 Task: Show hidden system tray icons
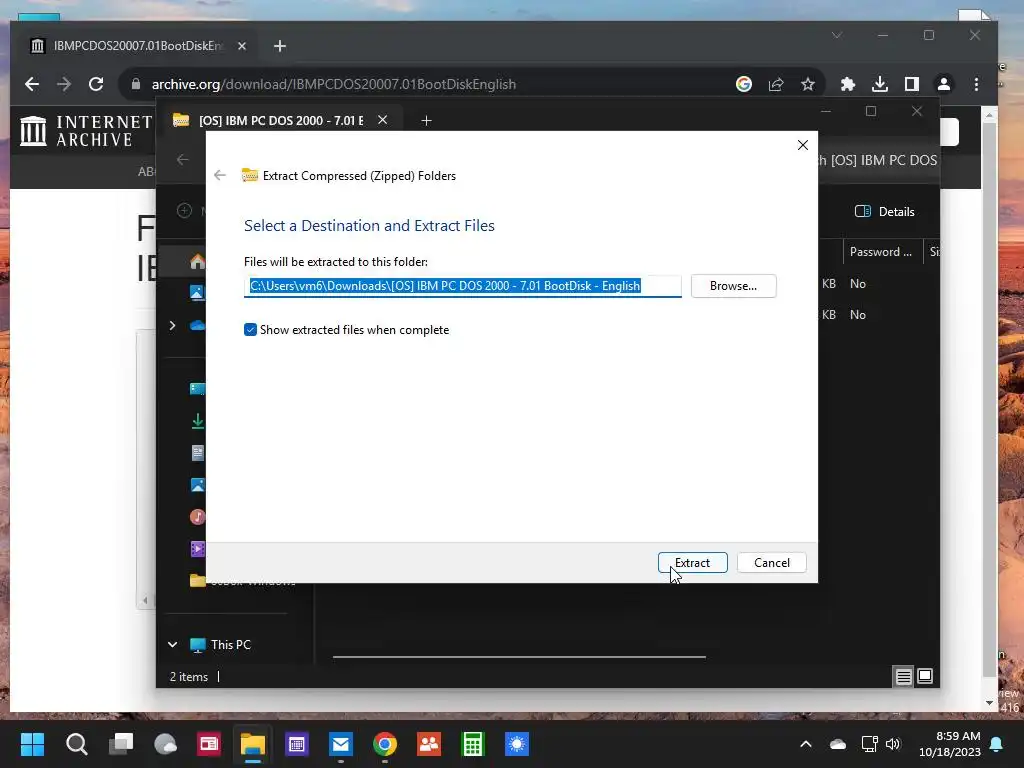[x=806, y=744]
